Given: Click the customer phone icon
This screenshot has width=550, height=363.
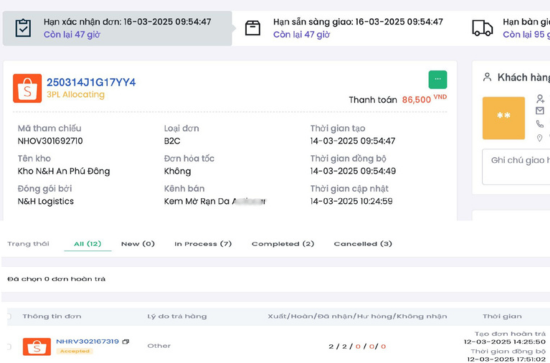Looking at the screenshot, I should (x=540, y=124).
